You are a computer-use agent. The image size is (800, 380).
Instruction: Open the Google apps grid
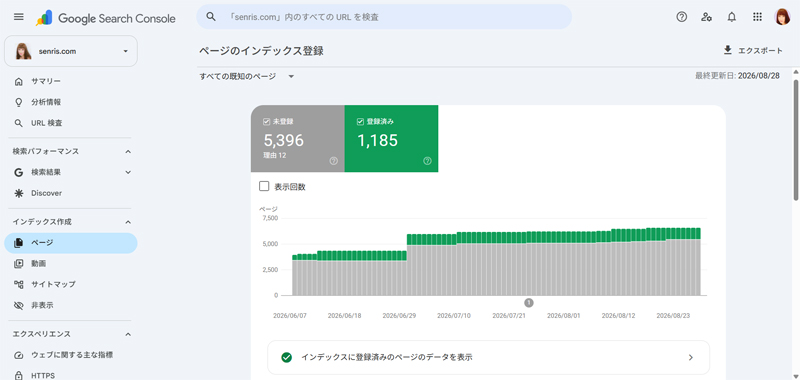coord(757,17)
